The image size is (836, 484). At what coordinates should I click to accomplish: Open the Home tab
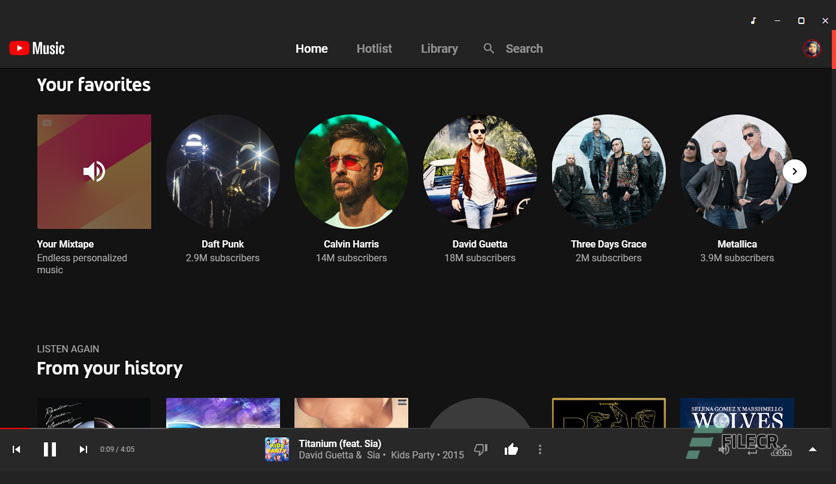click(x=311, y=49)
